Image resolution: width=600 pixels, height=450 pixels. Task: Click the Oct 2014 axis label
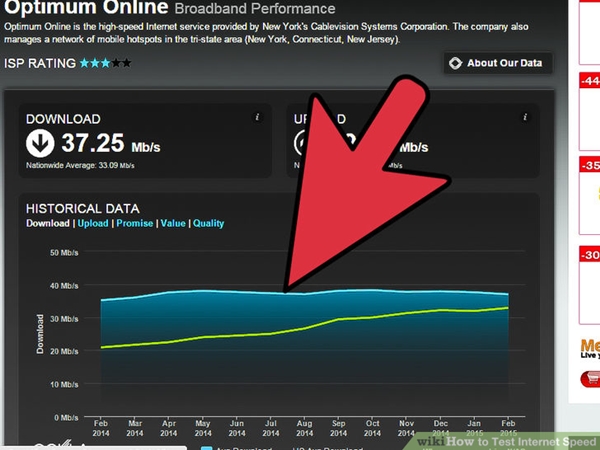pyautogui.click(x=372, y=428)
